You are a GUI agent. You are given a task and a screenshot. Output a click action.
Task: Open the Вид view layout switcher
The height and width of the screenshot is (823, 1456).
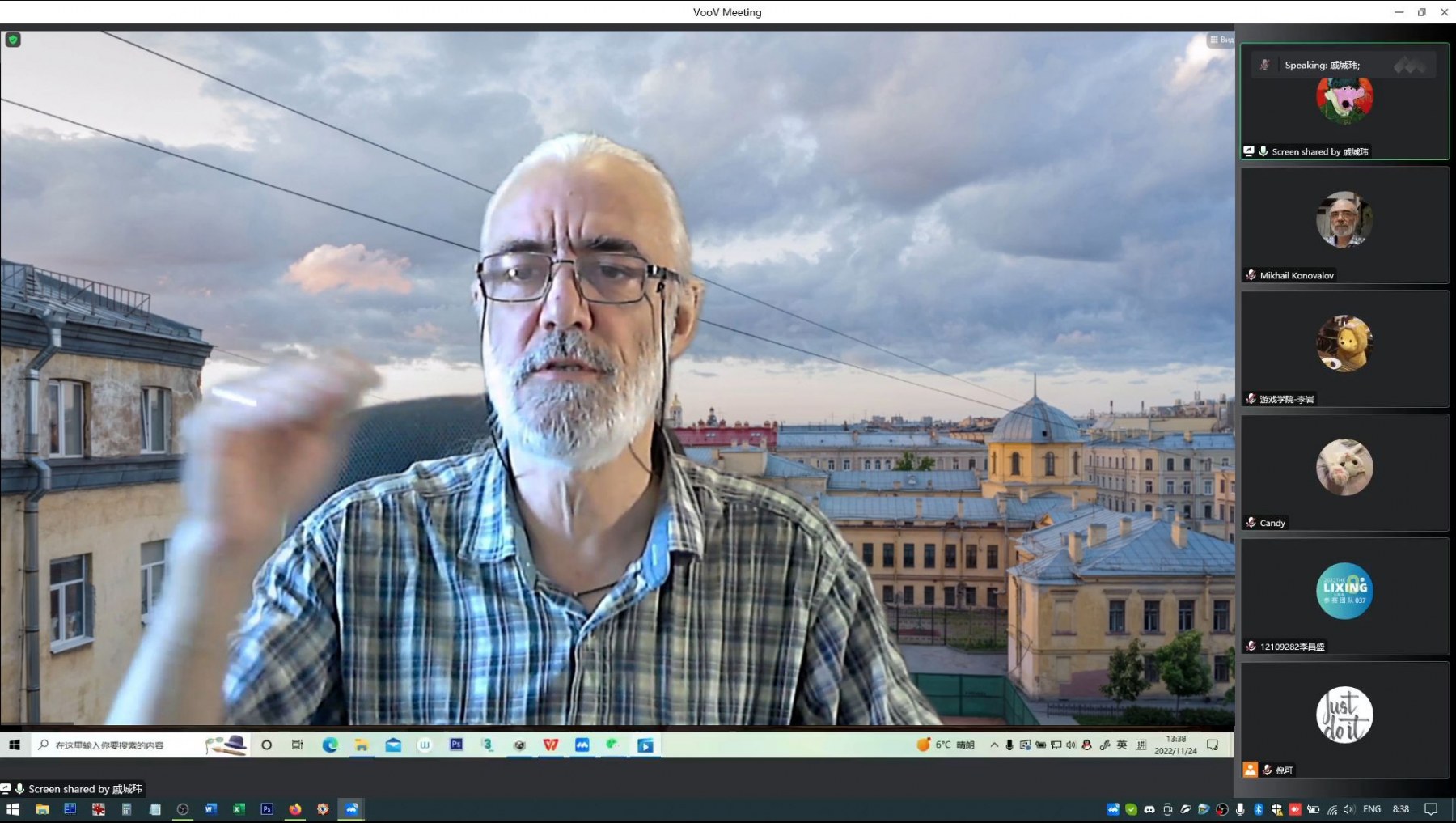click(1221, 40)
